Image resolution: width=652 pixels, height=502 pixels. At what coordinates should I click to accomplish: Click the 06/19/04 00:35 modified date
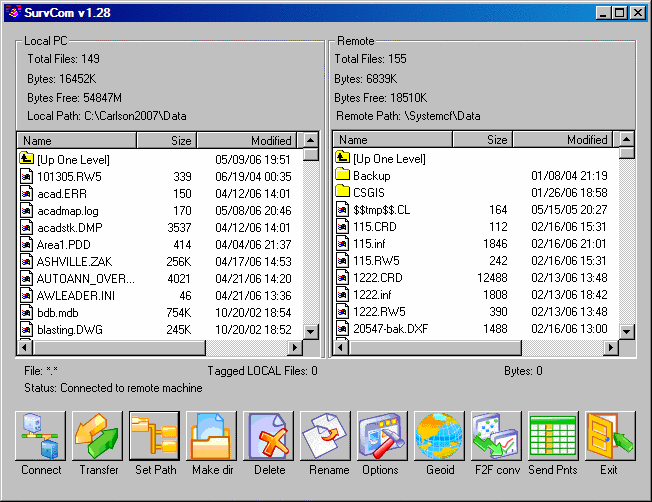[x=253, y=176]
